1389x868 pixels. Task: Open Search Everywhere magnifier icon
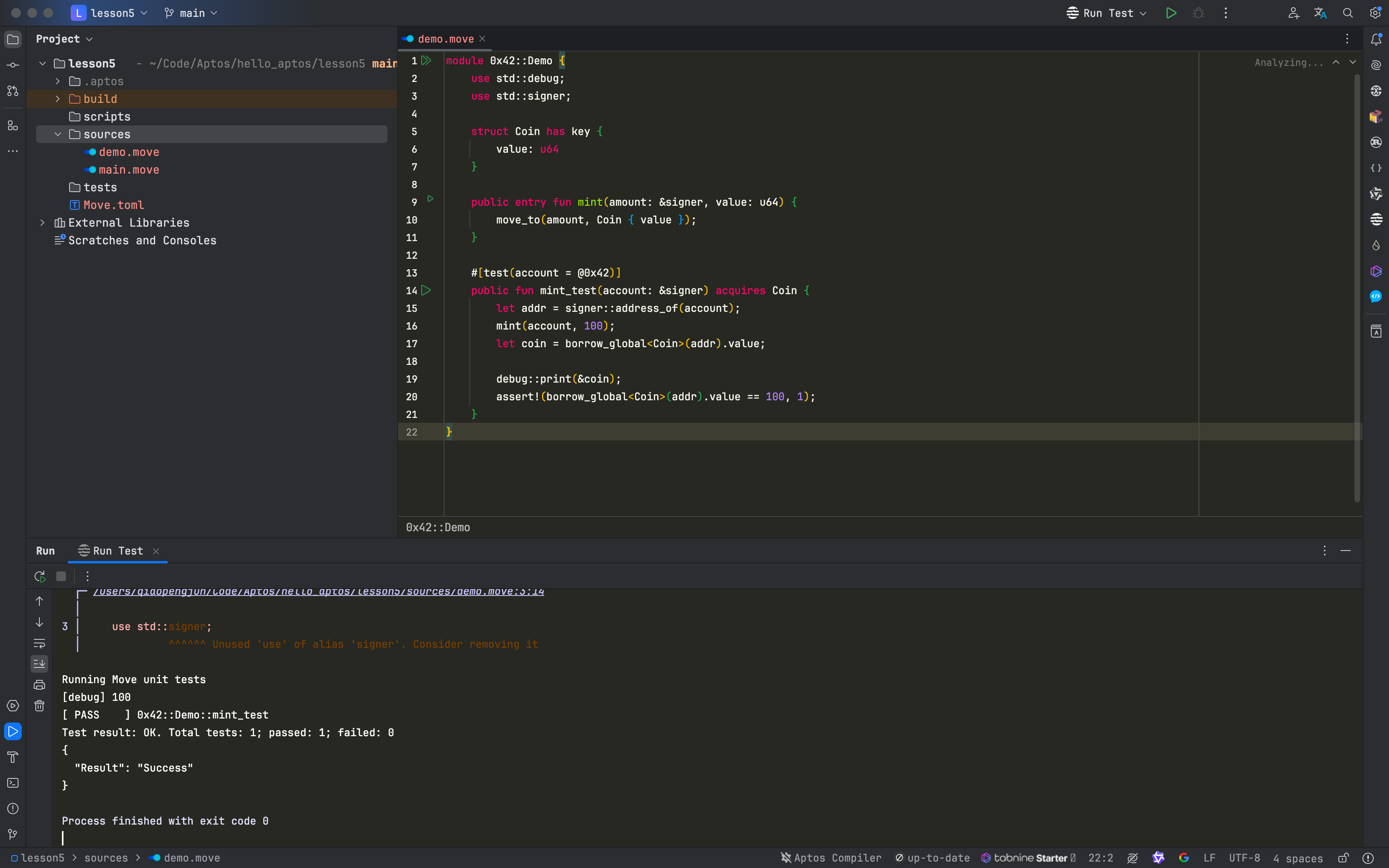click(1348, 12)
